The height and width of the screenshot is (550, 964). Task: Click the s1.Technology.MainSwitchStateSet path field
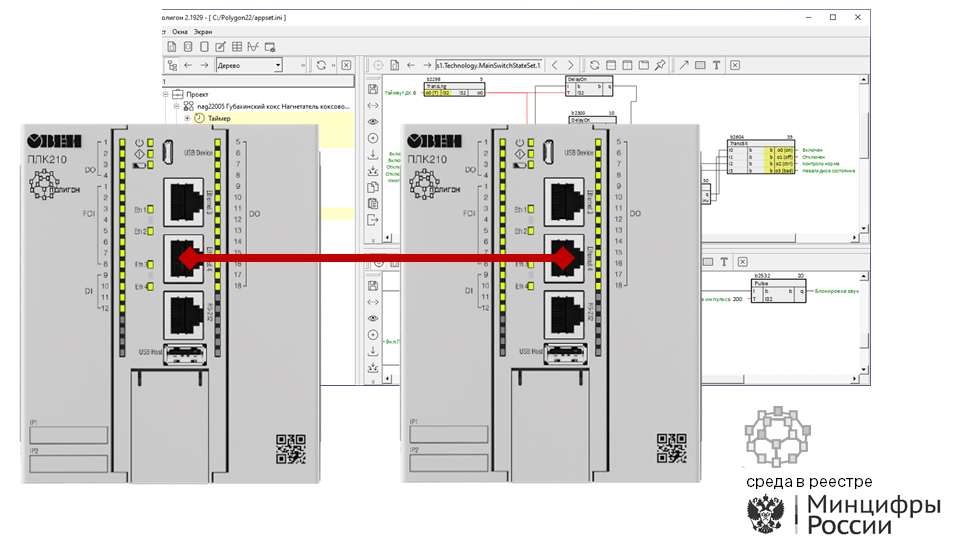pos(487,65)
